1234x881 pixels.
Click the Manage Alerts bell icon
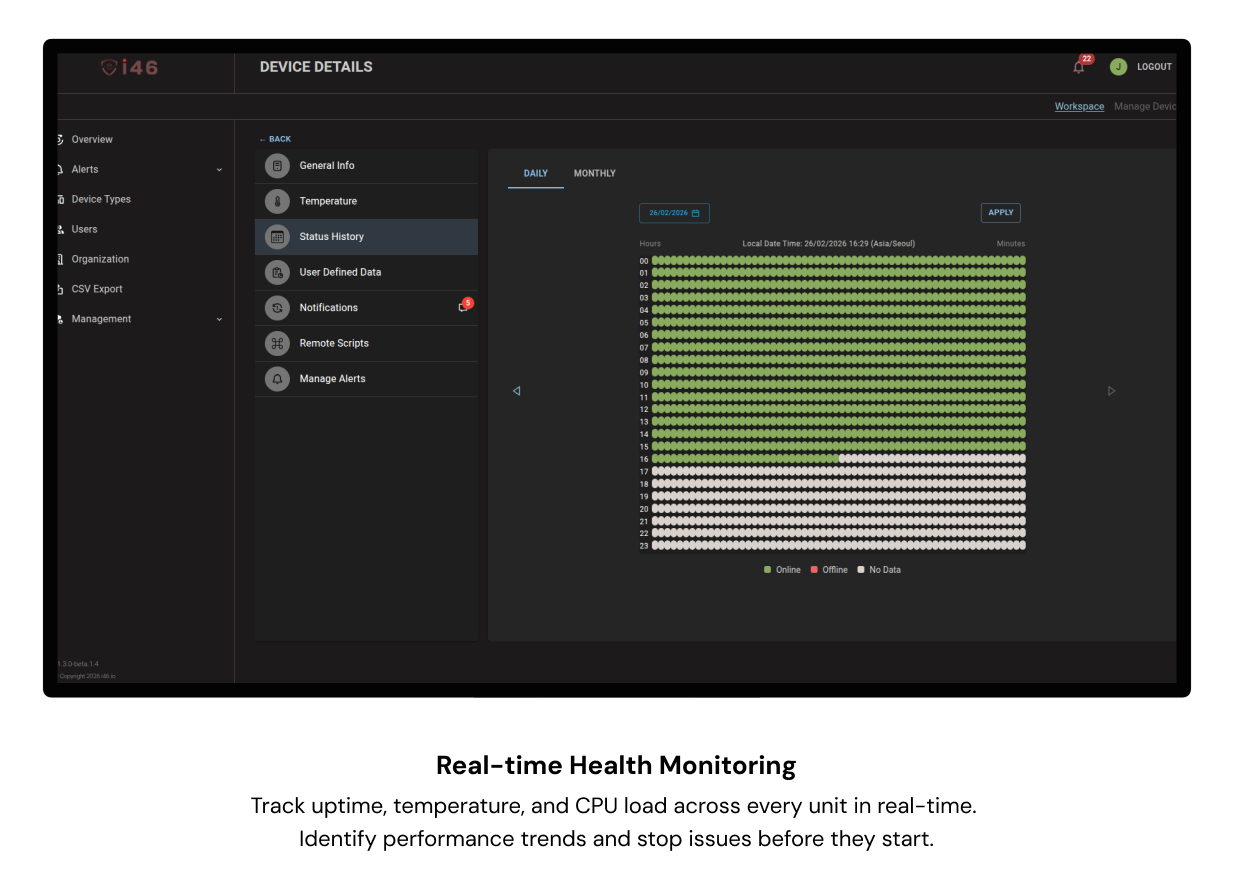tap(277, 379)
